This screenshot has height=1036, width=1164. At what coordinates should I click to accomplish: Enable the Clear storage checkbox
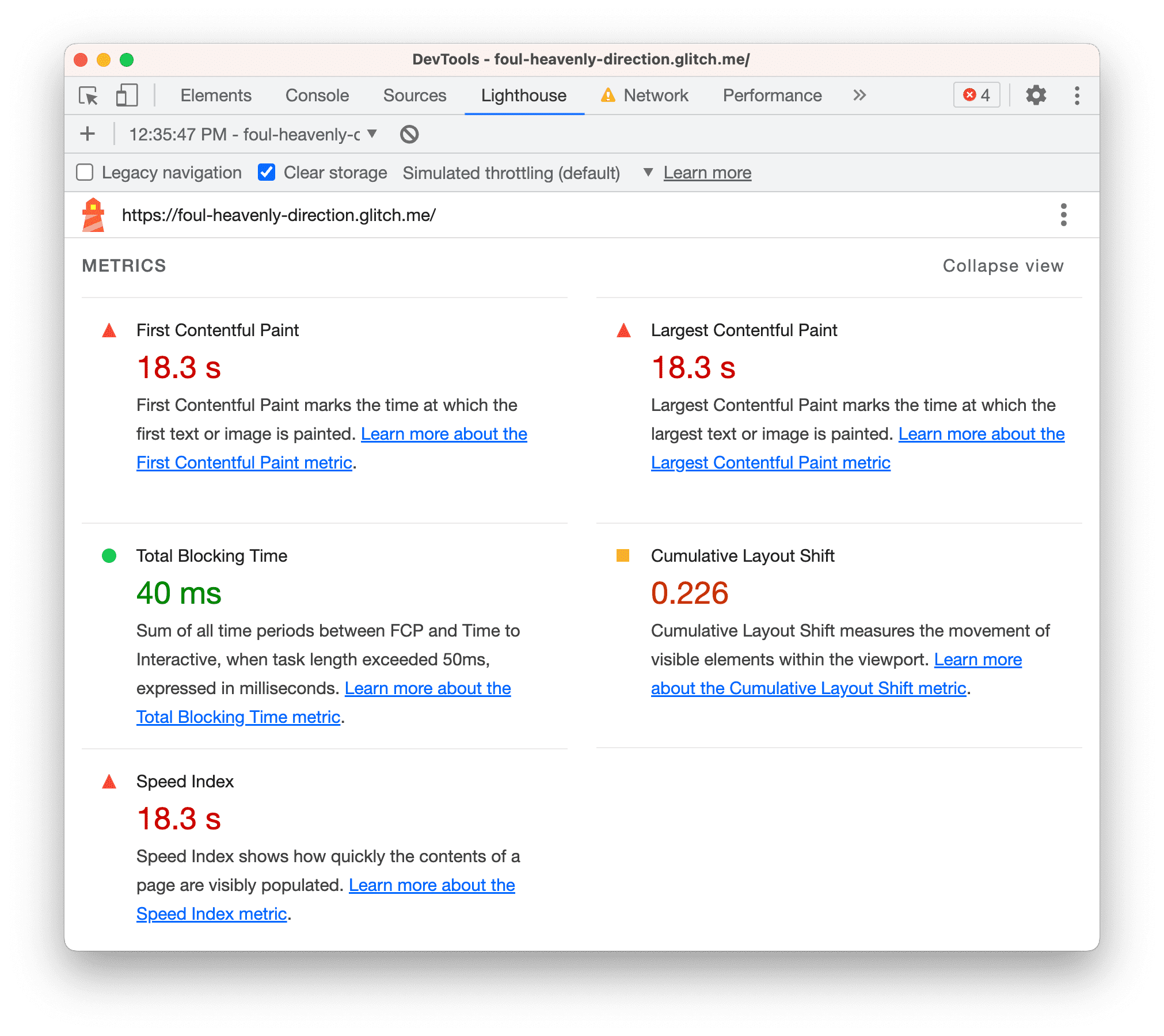point(264,172)
